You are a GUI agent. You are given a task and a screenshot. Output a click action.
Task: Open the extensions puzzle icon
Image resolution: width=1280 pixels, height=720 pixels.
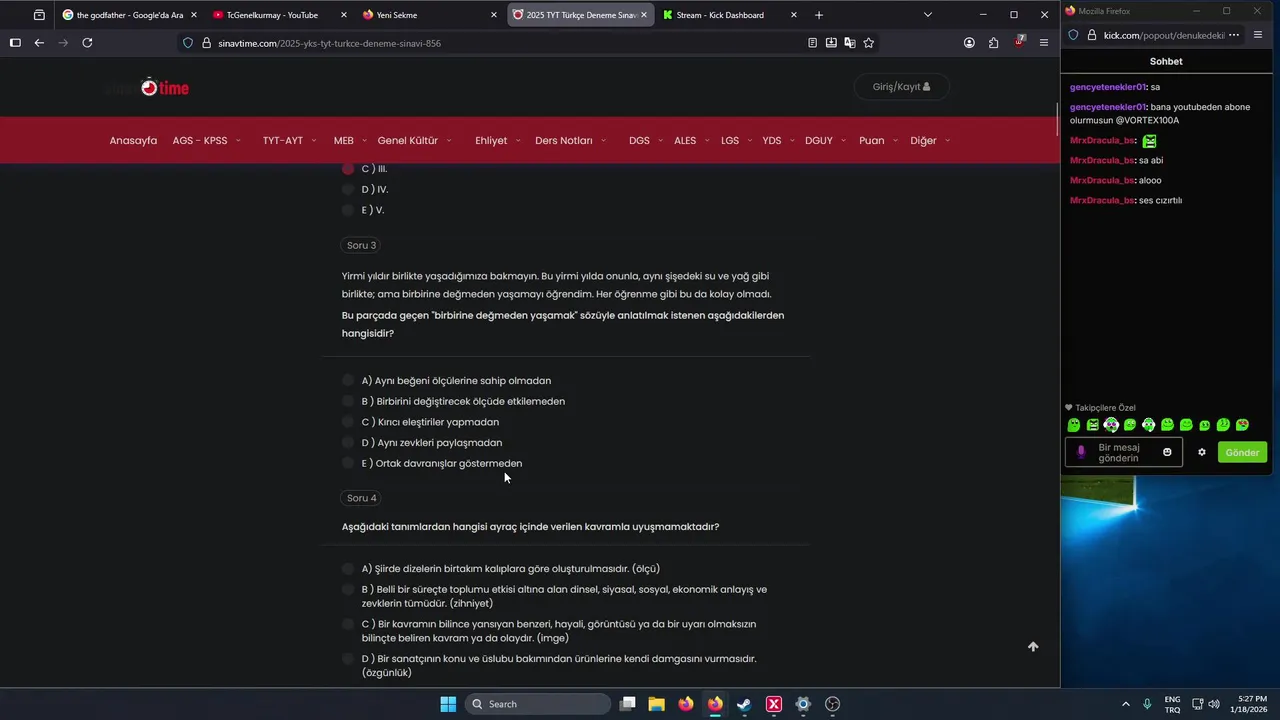(x=993, y=43)
